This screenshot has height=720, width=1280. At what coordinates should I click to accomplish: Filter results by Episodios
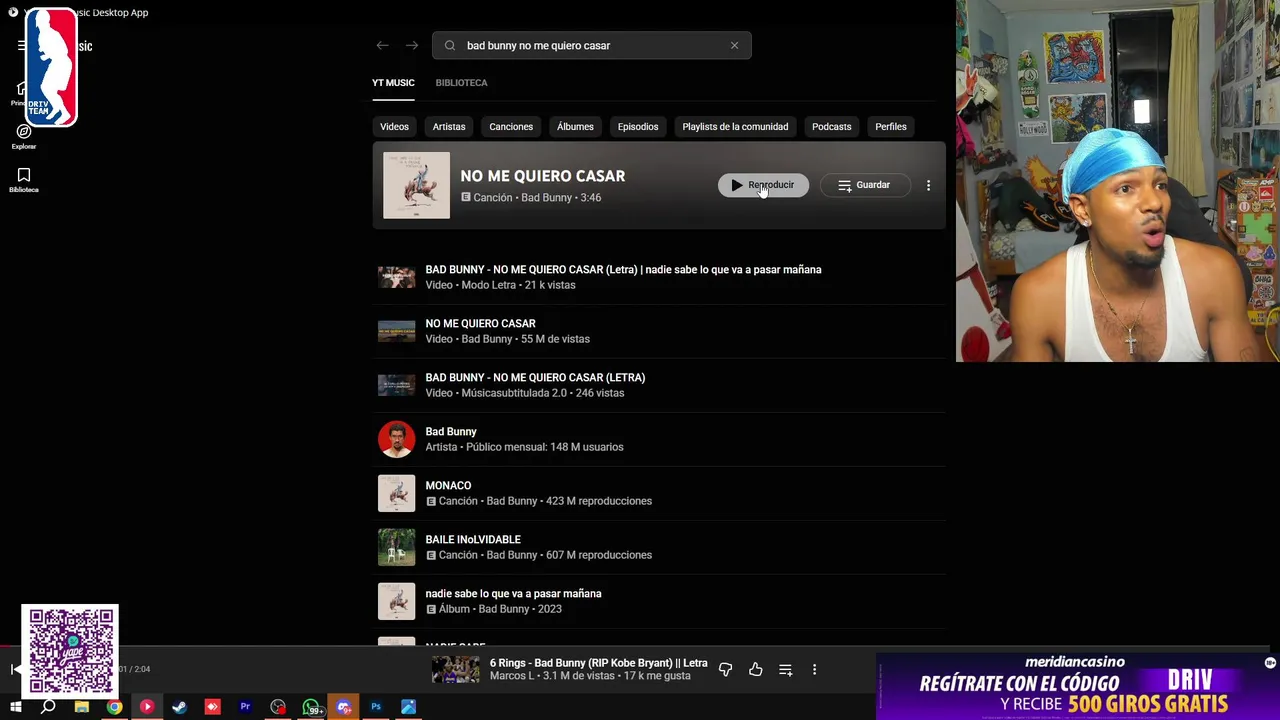pos(638,127)
